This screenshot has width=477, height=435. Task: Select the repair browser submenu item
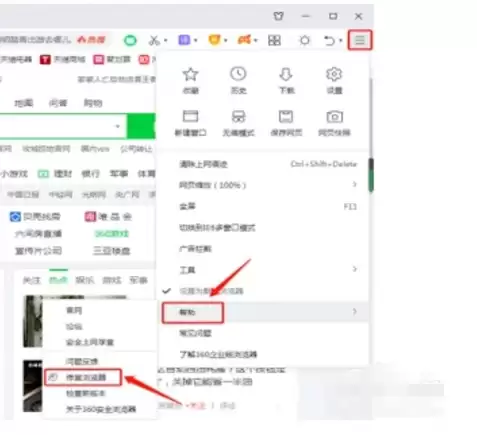(x=83, y=377)
